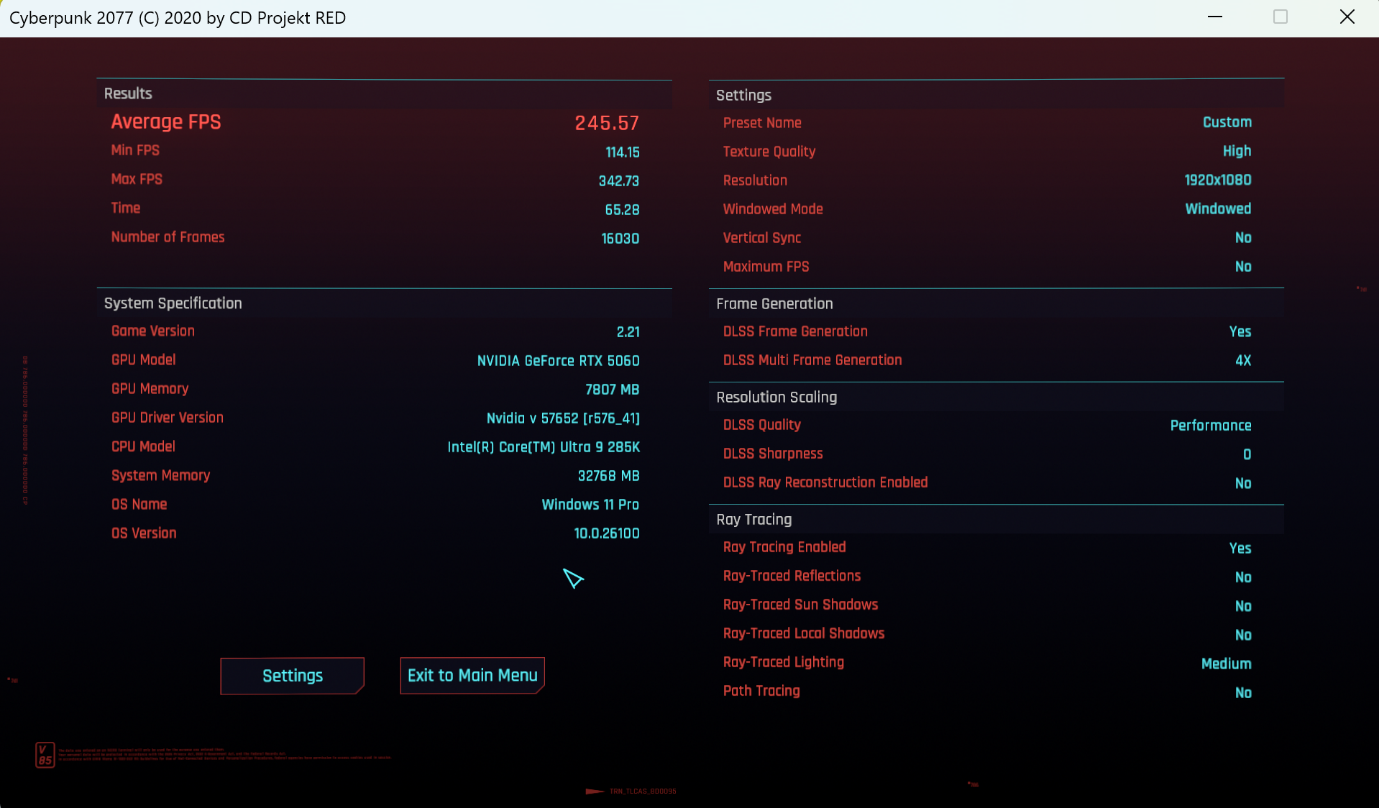
Task: Click the Path Tracing label
Action: pos(761,691)
